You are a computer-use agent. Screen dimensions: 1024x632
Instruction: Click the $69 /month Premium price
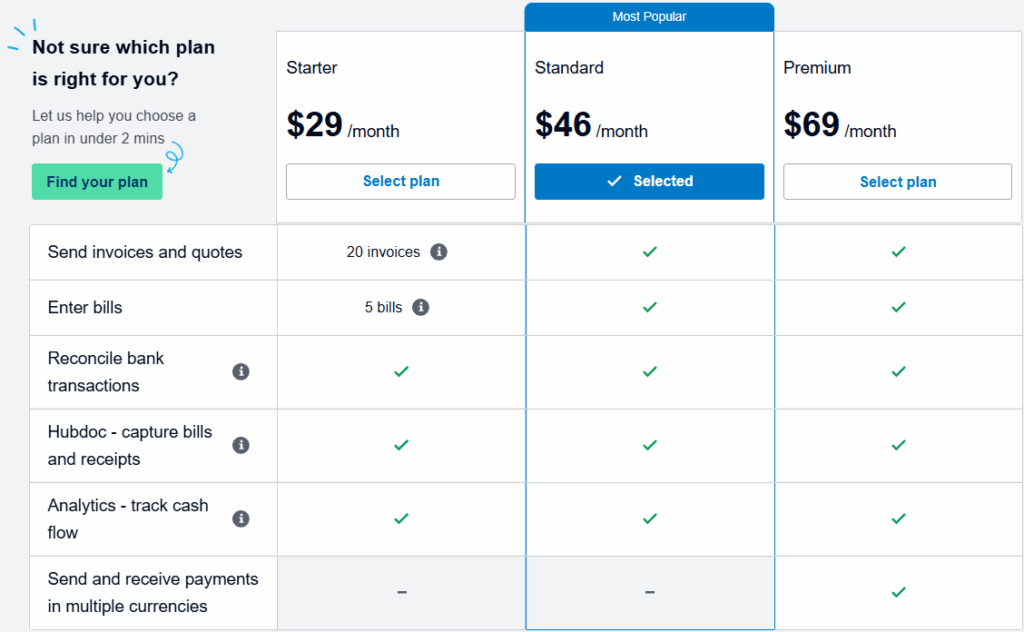[840, 125]
